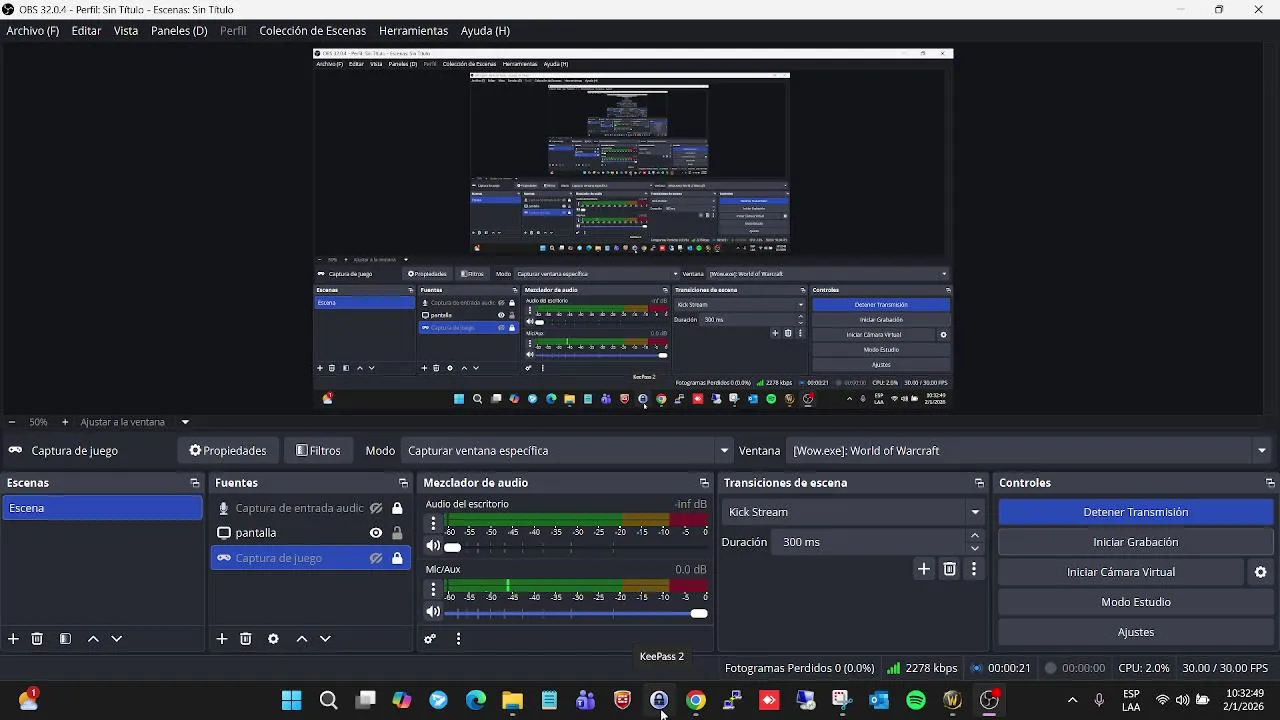Unlock the Captura de juego source
The height and width of the screenshot is (720, 1280).
click(397, 558)
